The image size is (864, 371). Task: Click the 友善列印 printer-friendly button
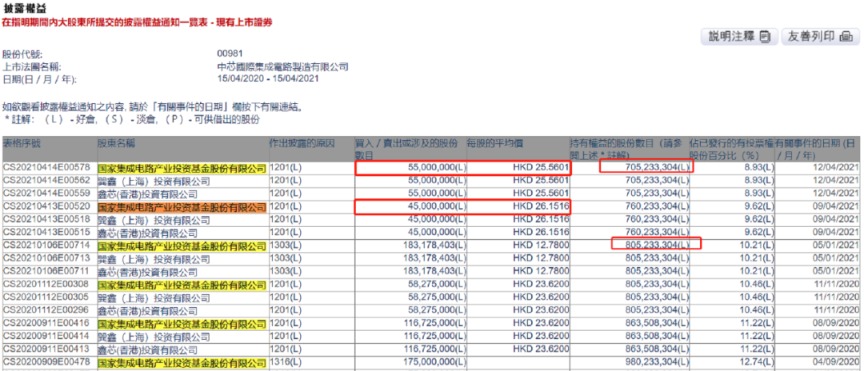(820, 37)
